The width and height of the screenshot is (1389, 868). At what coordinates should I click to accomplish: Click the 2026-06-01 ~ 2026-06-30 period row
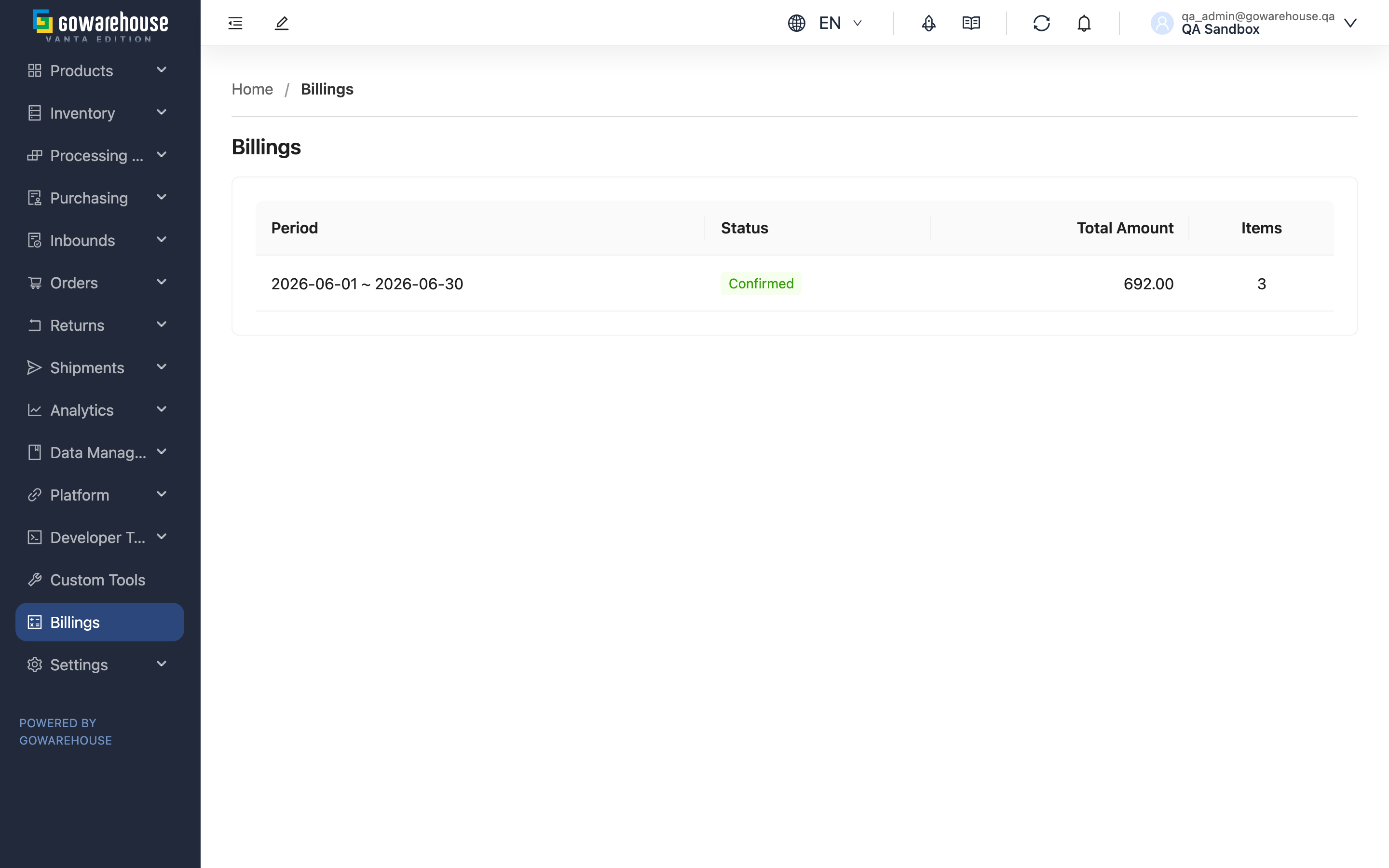tap(794, 284)
